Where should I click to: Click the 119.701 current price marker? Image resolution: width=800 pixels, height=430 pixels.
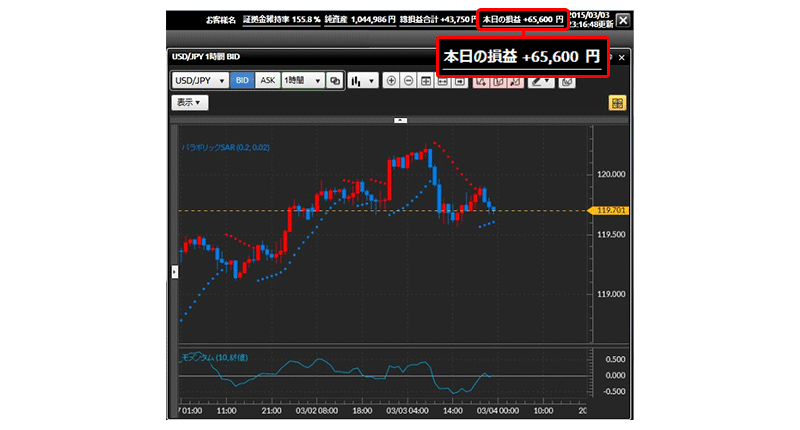609,210
